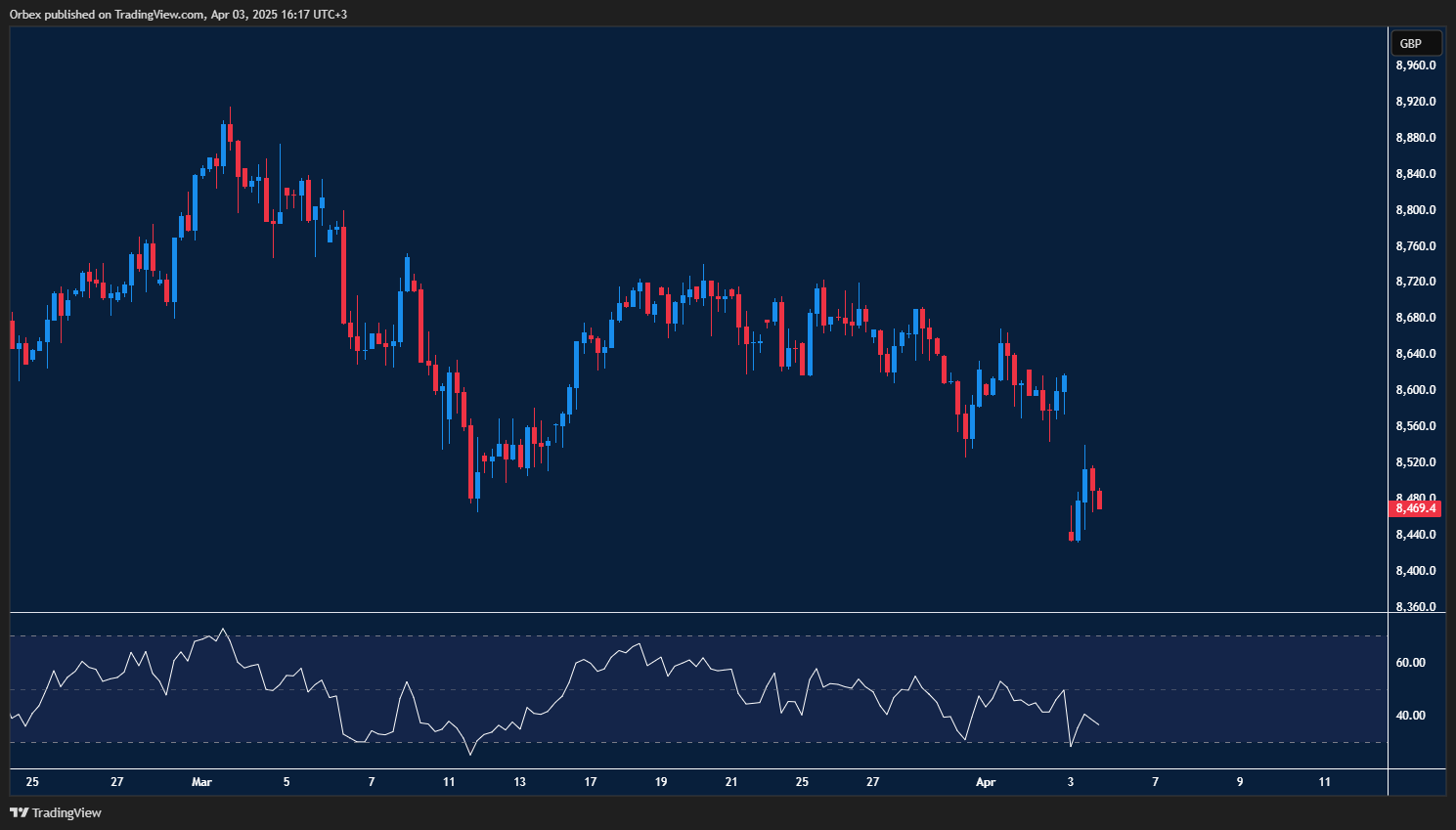This screenshot has height=830, width=1456.
Task: Click the TradingView logo icon
Action: 17,812
